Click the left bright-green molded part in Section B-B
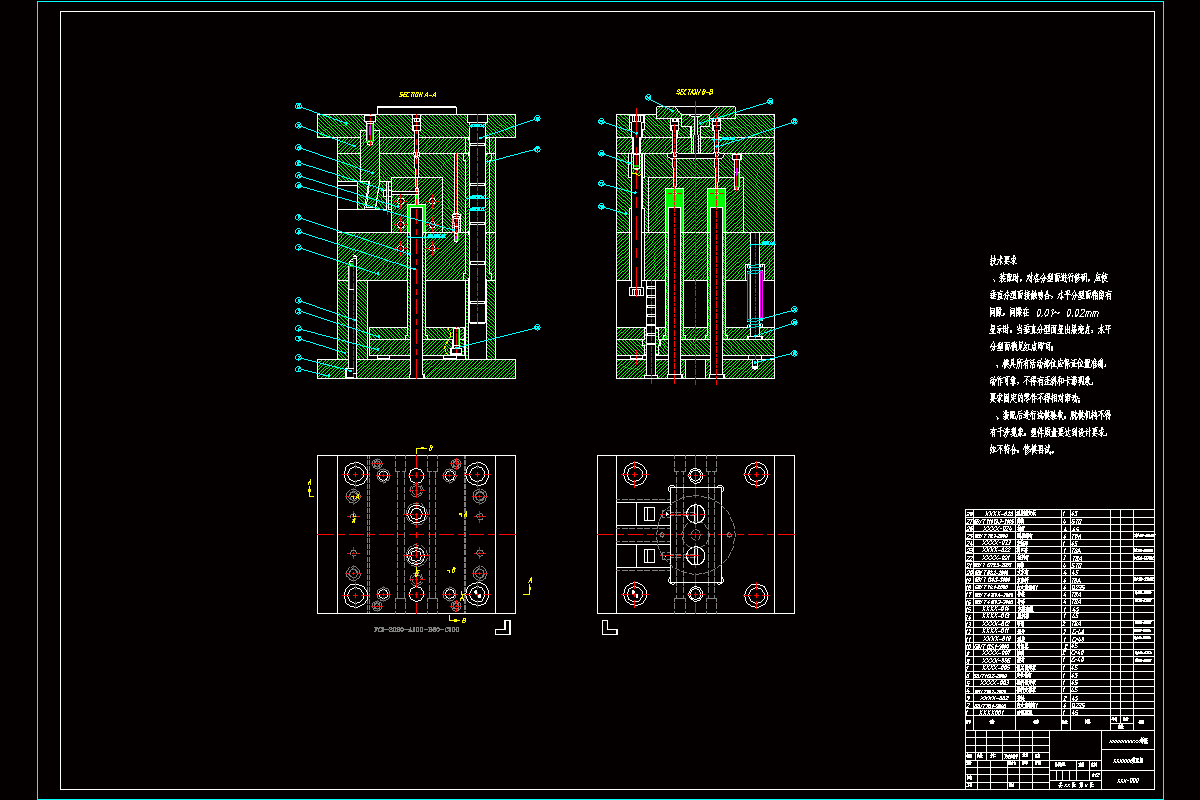Screen dimensions: 1200x800 676,197
